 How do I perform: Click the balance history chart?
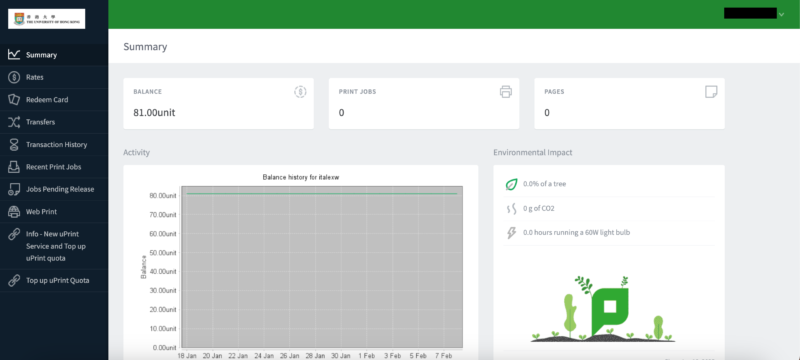click(322, 267)
